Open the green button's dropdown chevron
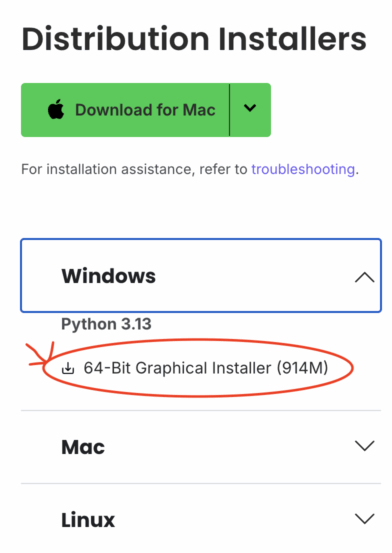 250,108
